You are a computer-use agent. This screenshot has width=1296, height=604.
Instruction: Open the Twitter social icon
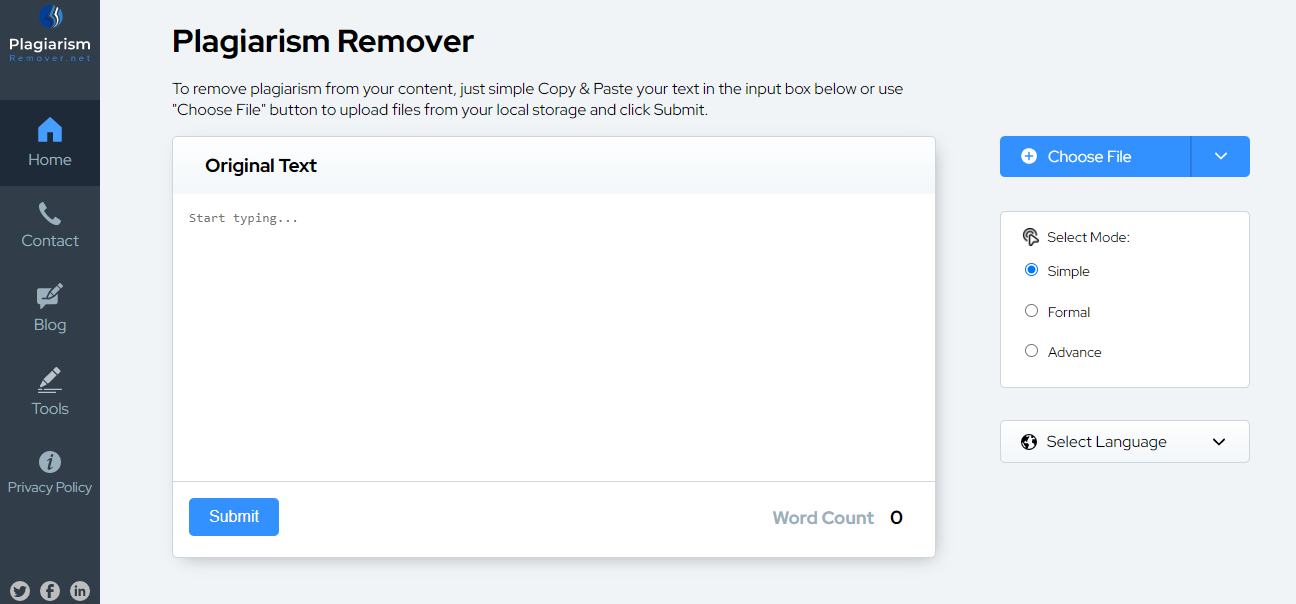[20, 590]
